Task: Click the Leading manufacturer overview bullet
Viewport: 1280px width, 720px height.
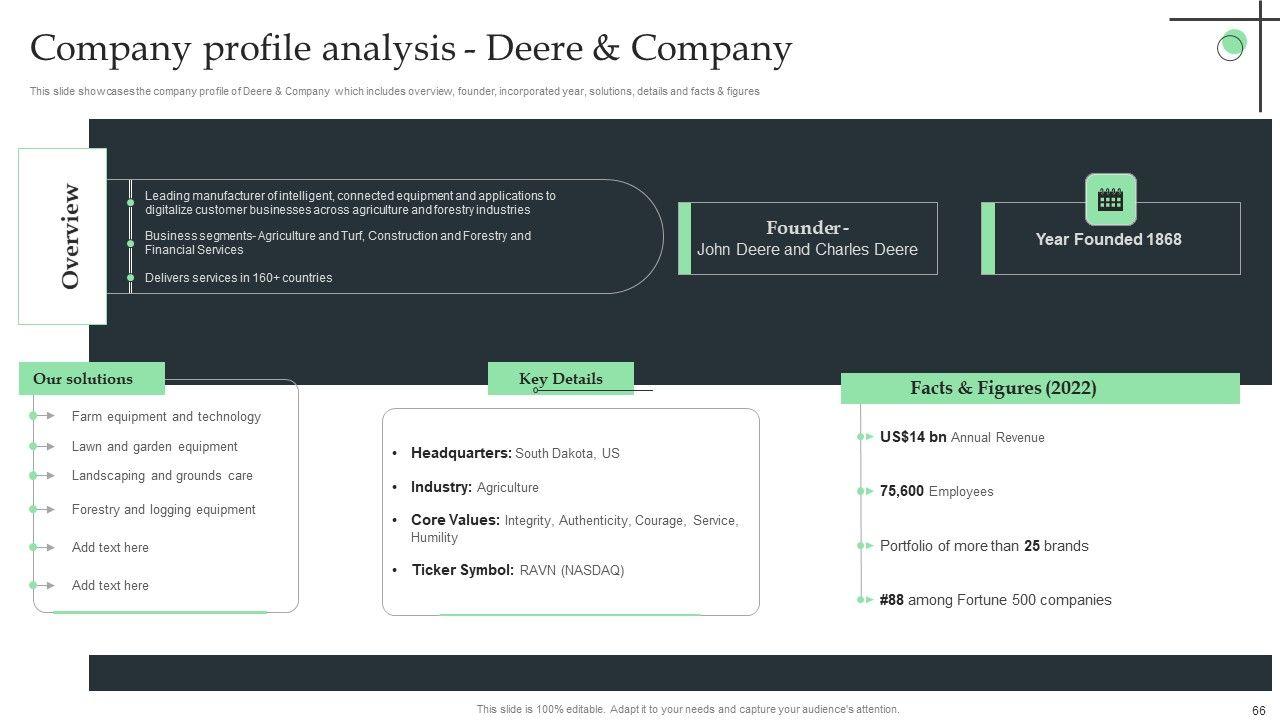Action: (x=350, y=203)
